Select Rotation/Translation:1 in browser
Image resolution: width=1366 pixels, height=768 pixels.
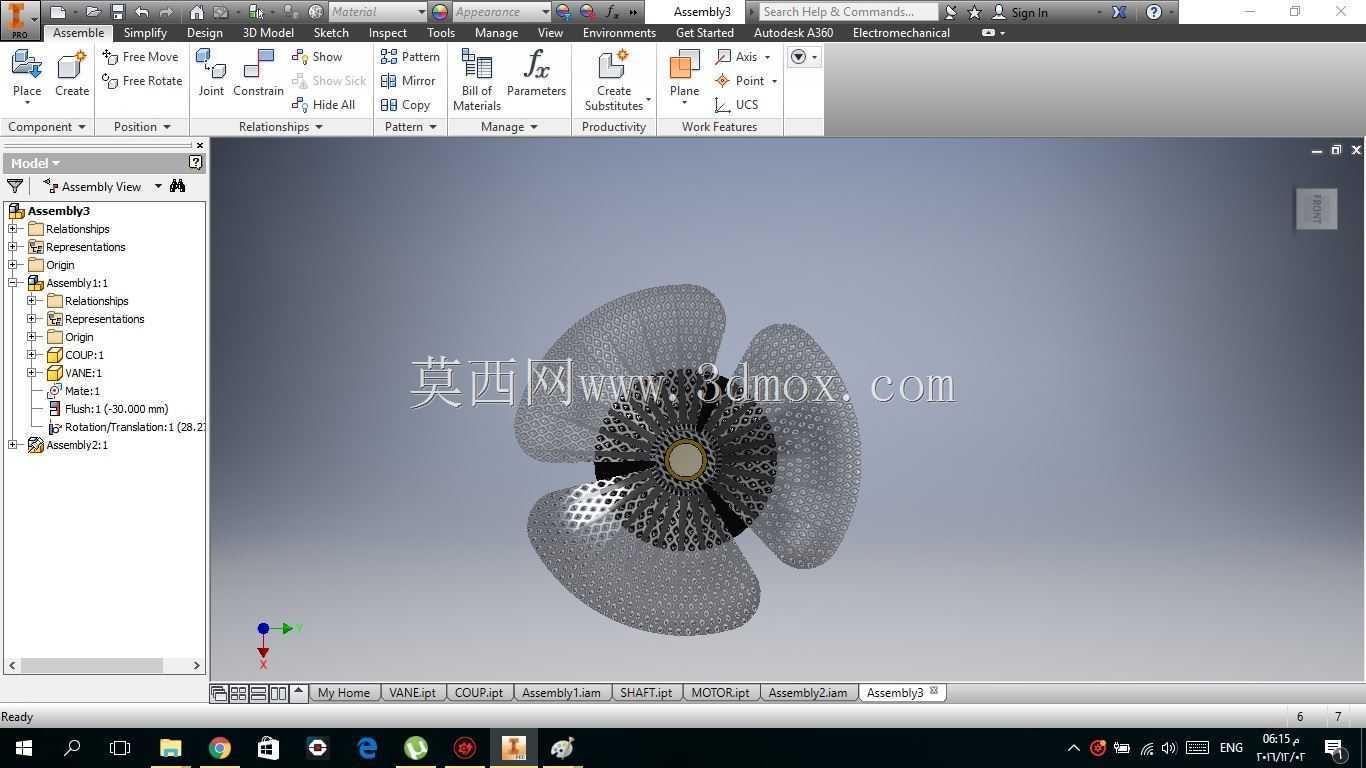(x=126, y=427)
